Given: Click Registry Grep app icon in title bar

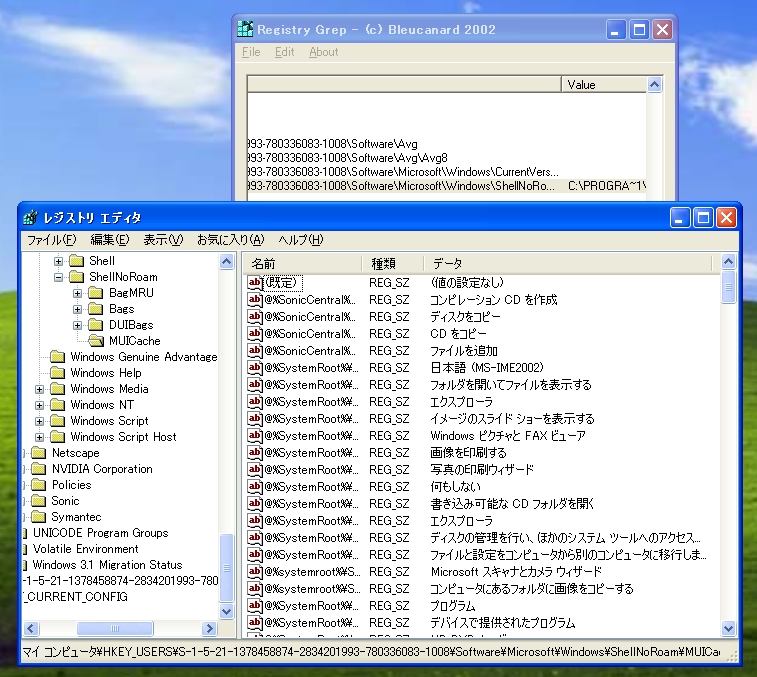Looking at the screenshot, I should pyautogui.click(x=245, y=29).
